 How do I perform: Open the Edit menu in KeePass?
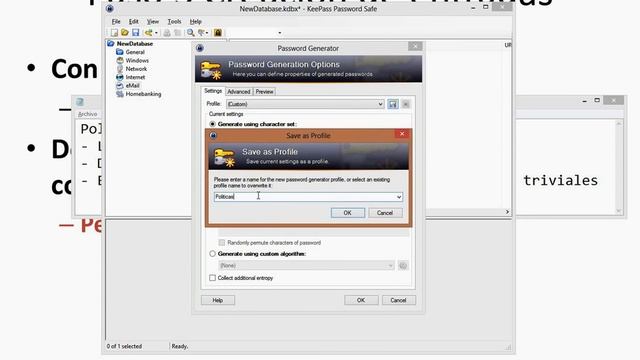coord(133,21)
